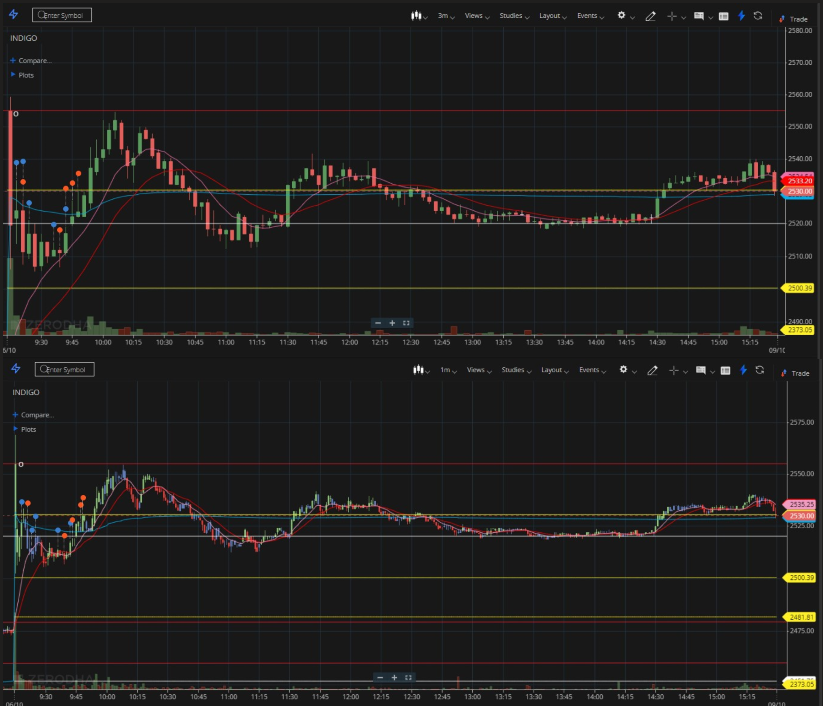Expand crosshair options arrow in top chart
Screen dimensions: 823x706
(x=683, y=17)
